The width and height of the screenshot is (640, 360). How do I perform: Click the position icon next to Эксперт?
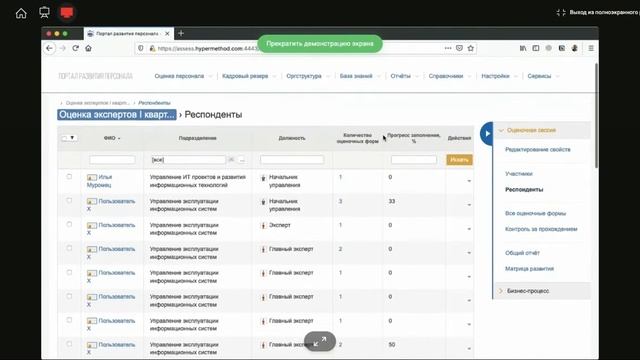[x=263, y=225]
